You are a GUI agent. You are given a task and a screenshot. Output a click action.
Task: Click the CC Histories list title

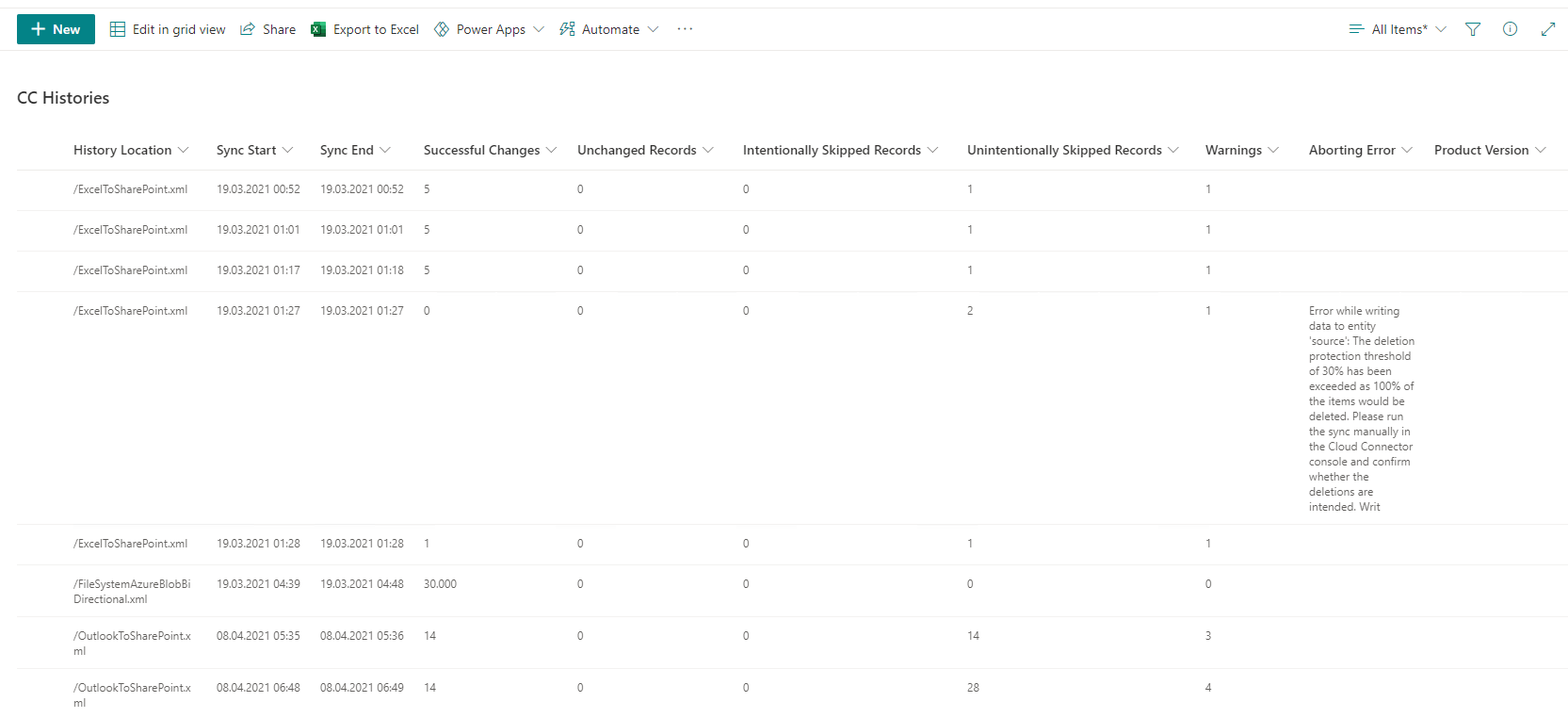[63, 98]
